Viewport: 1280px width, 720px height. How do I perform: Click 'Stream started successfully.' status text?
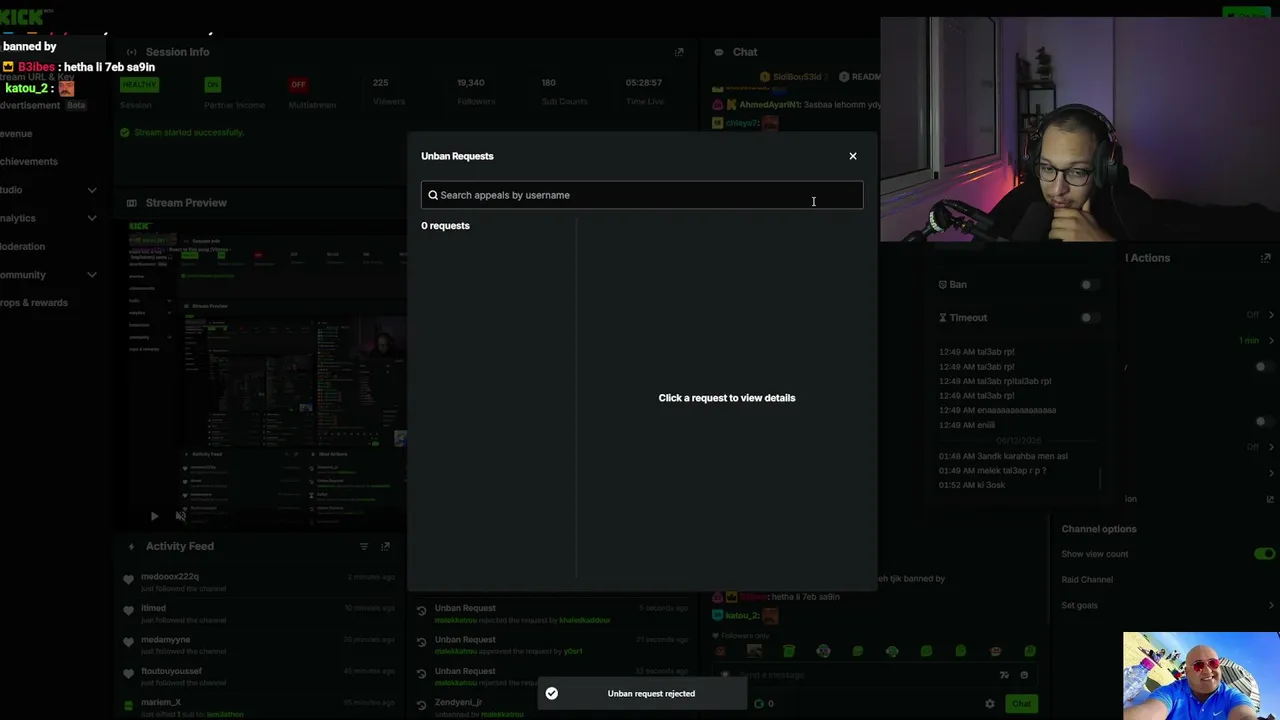coord(189,132)
